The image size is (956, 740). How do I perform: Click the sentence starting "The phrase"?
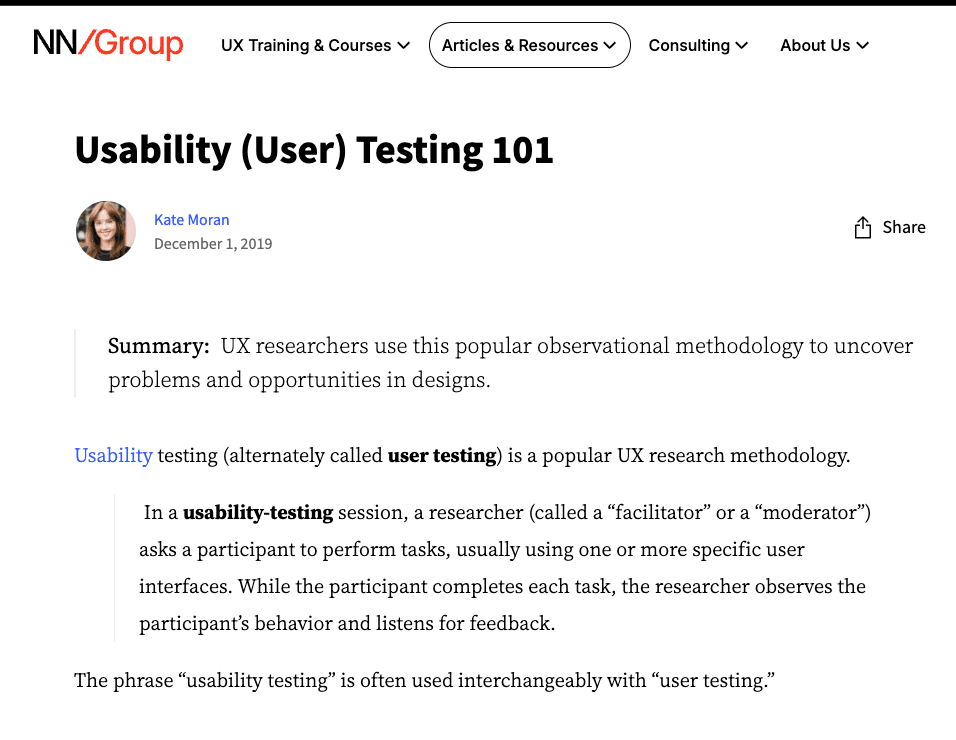tap(425, 681)
